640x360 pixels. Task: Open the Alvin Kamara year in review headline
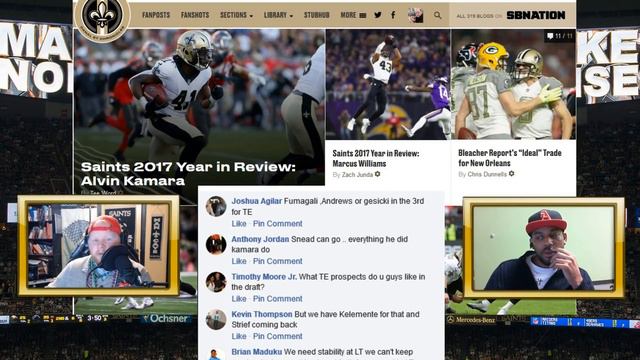click(x=188, y=173)
